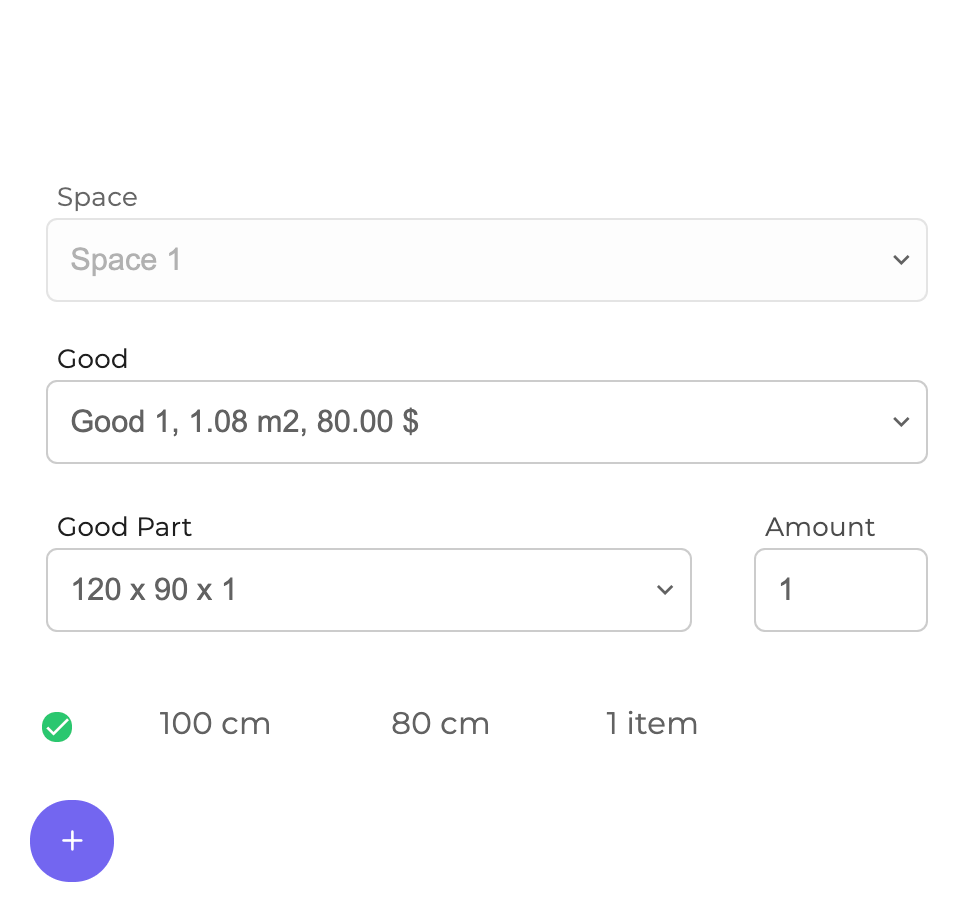Click the Amount field label
Viewport: 974px width, 914px height.
click(819, 527)
